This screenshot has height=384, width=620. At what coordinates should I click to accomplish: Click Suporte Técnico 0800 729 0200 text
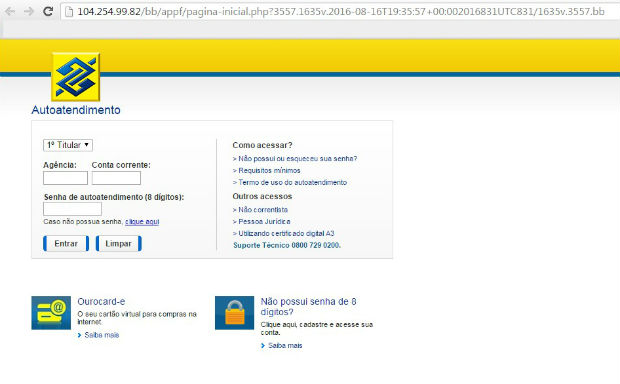(287, 245)
